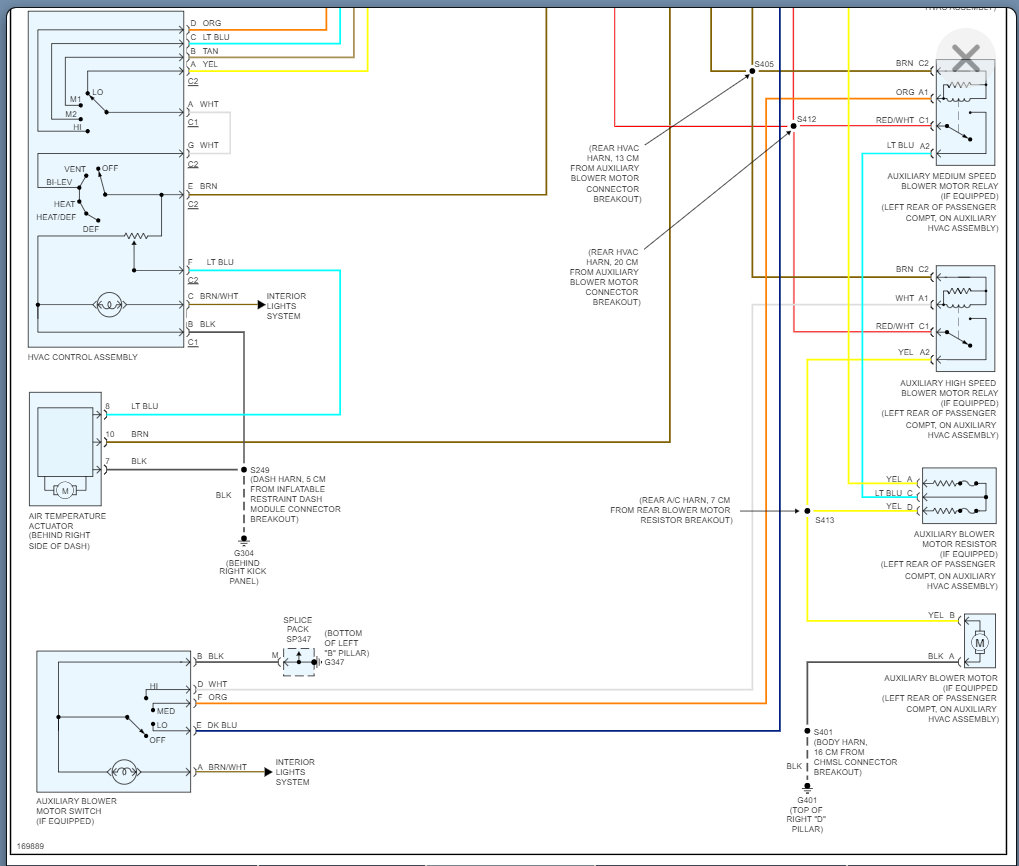Click the S401 splice label

[823, 732]
